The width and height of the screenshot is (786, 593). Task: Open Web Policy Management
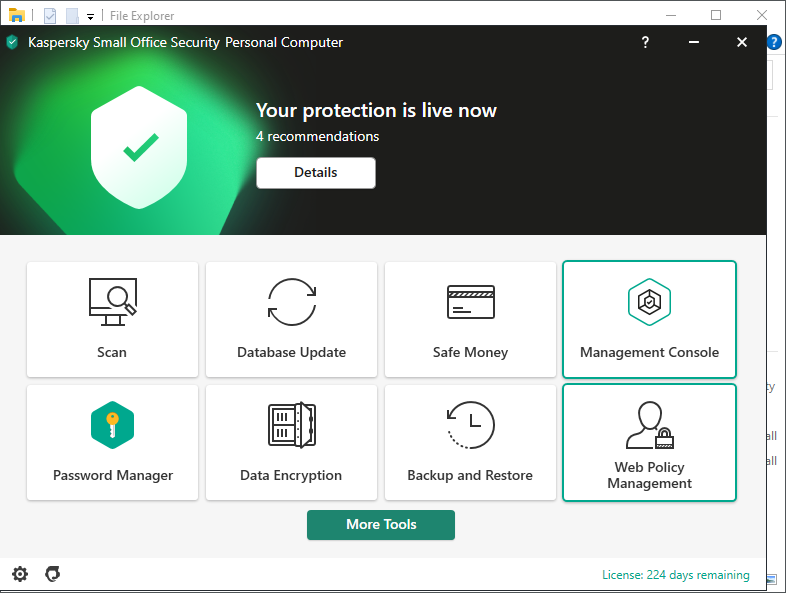click(x=649, y=443)
